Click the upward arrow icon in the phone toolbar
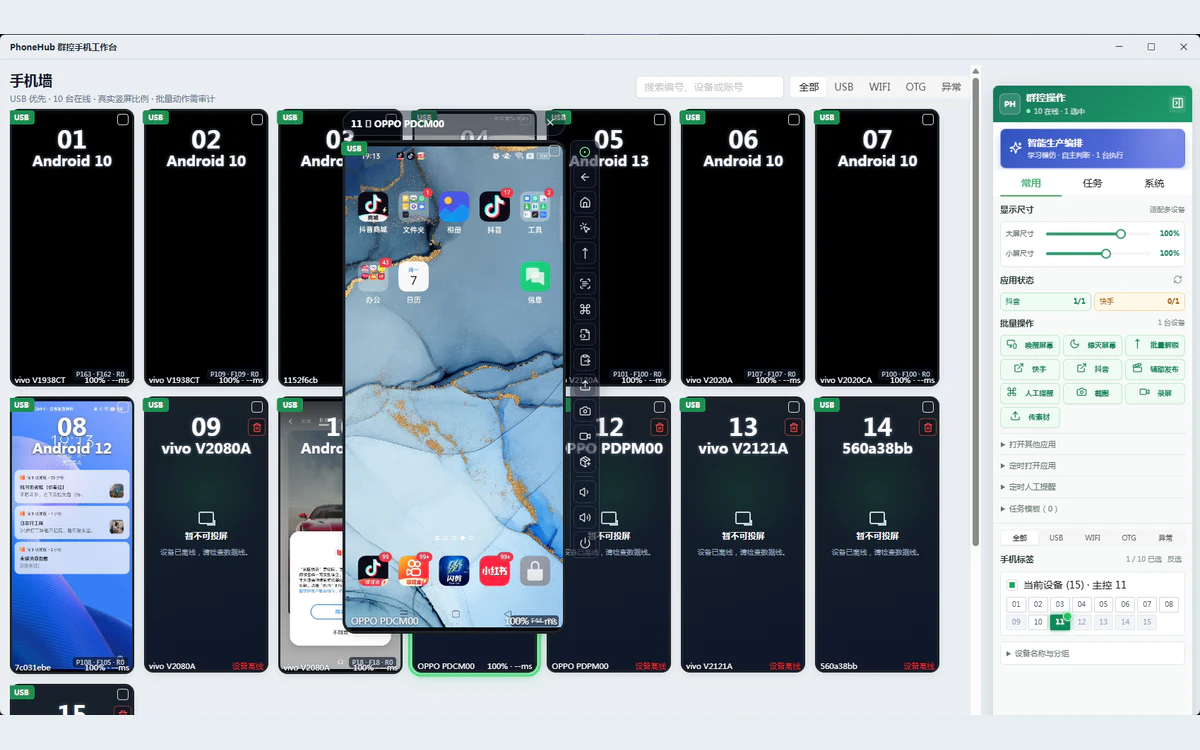 pyautogui.click(x=585, y=254)
